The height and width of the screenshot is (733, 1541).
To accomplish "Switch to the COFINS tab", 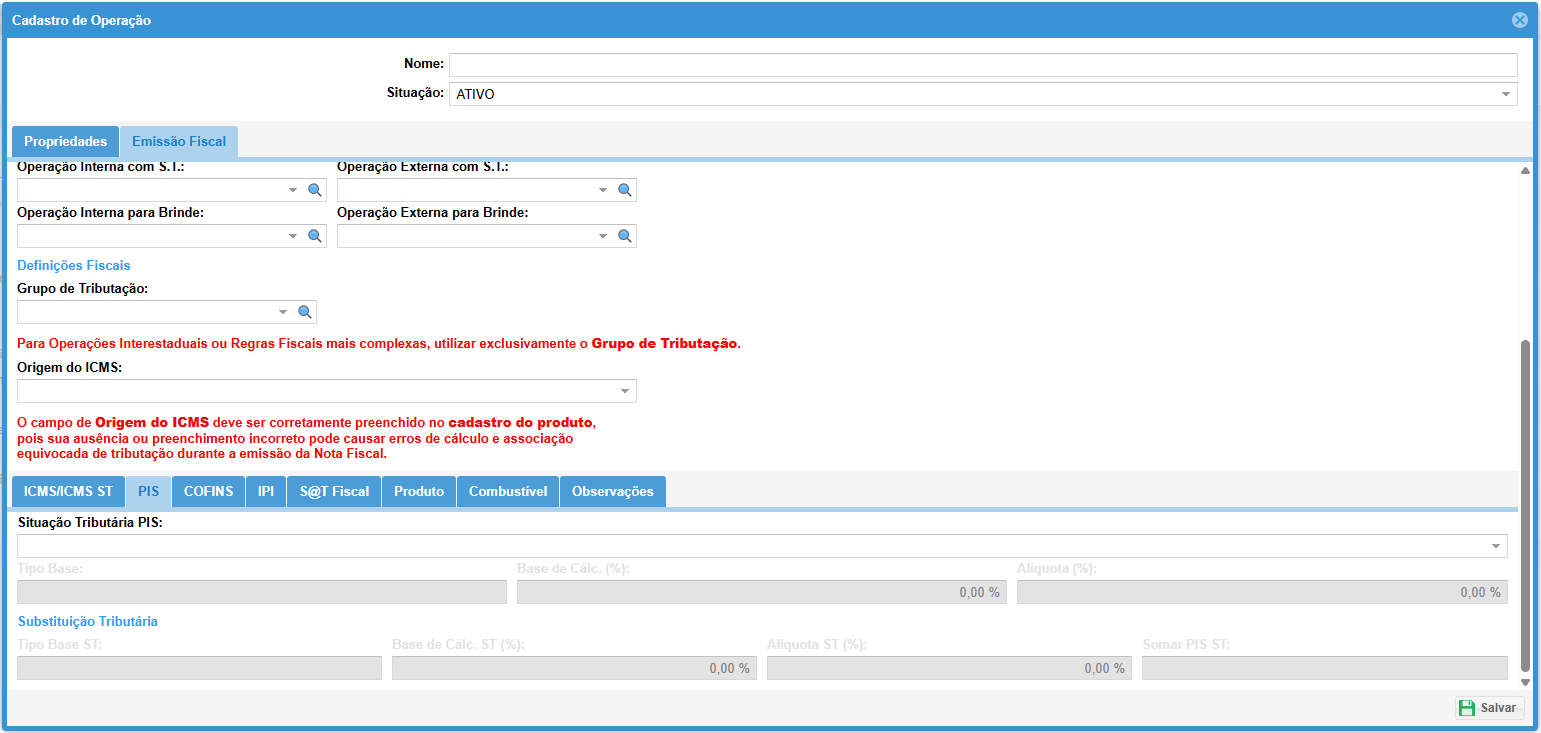I will point(208,492).
